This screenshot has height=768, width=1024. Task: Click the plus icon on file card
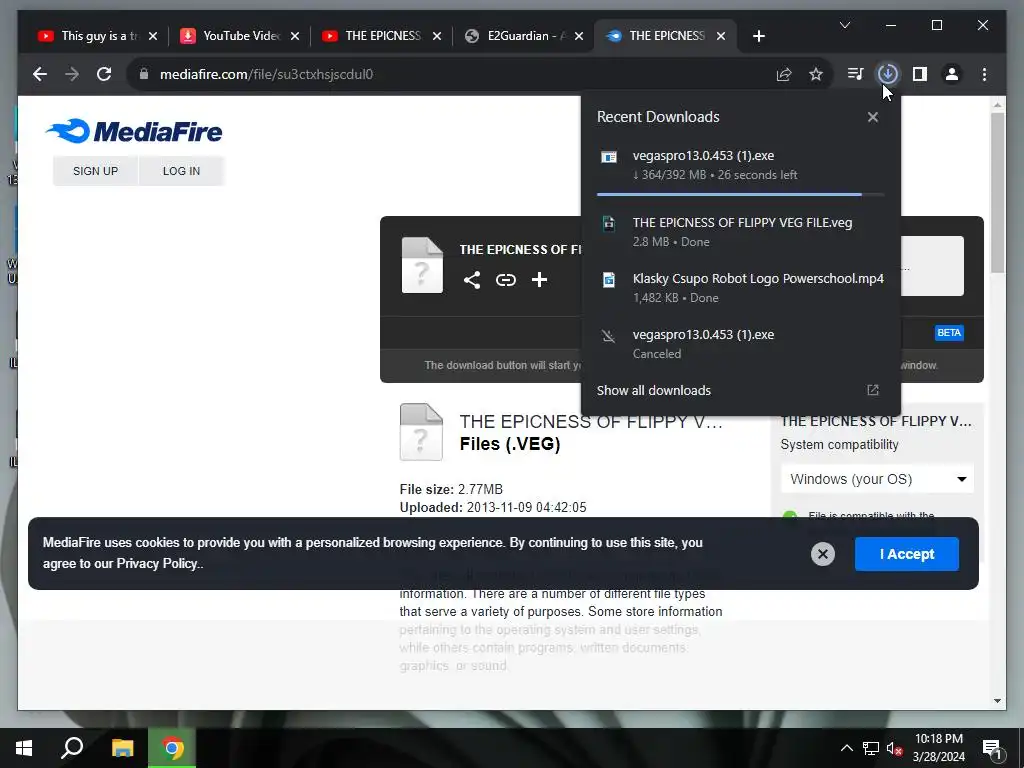click(539, 280)
